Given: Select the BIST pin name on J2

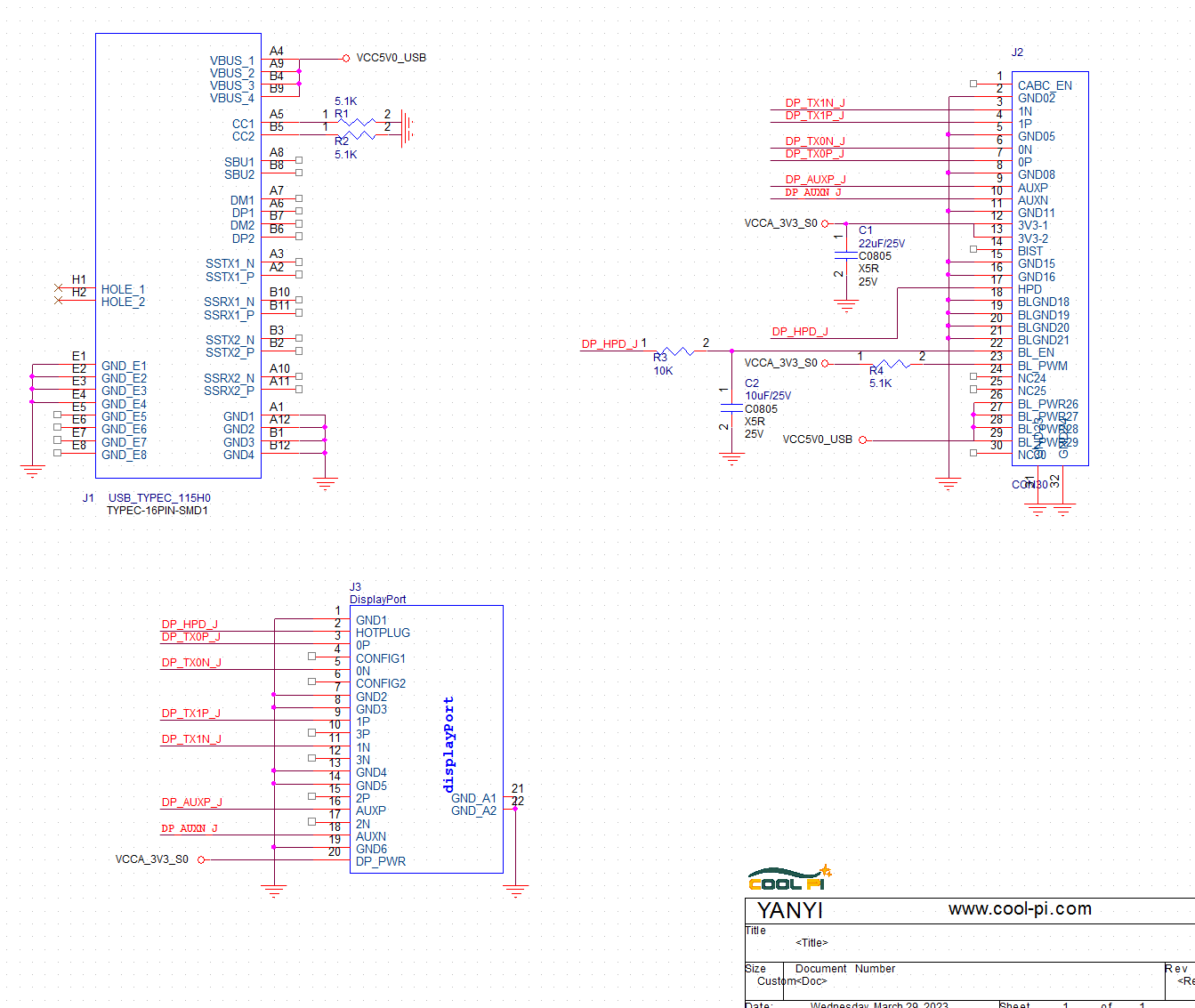Looking at the screenshot, I should click(1030, 251).
